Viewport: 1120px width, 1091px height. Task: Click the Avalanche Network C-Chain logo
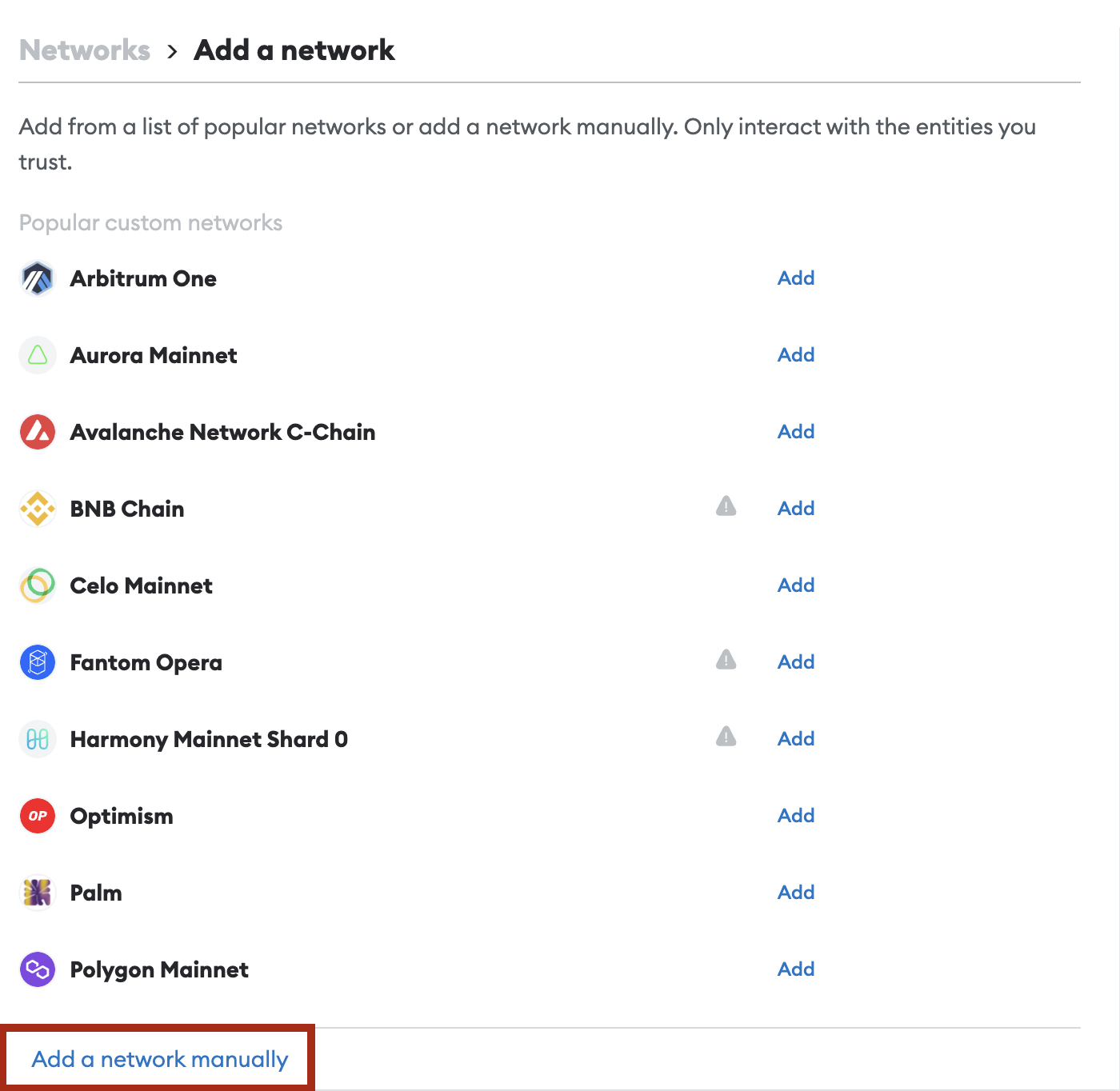click(38, 432)
